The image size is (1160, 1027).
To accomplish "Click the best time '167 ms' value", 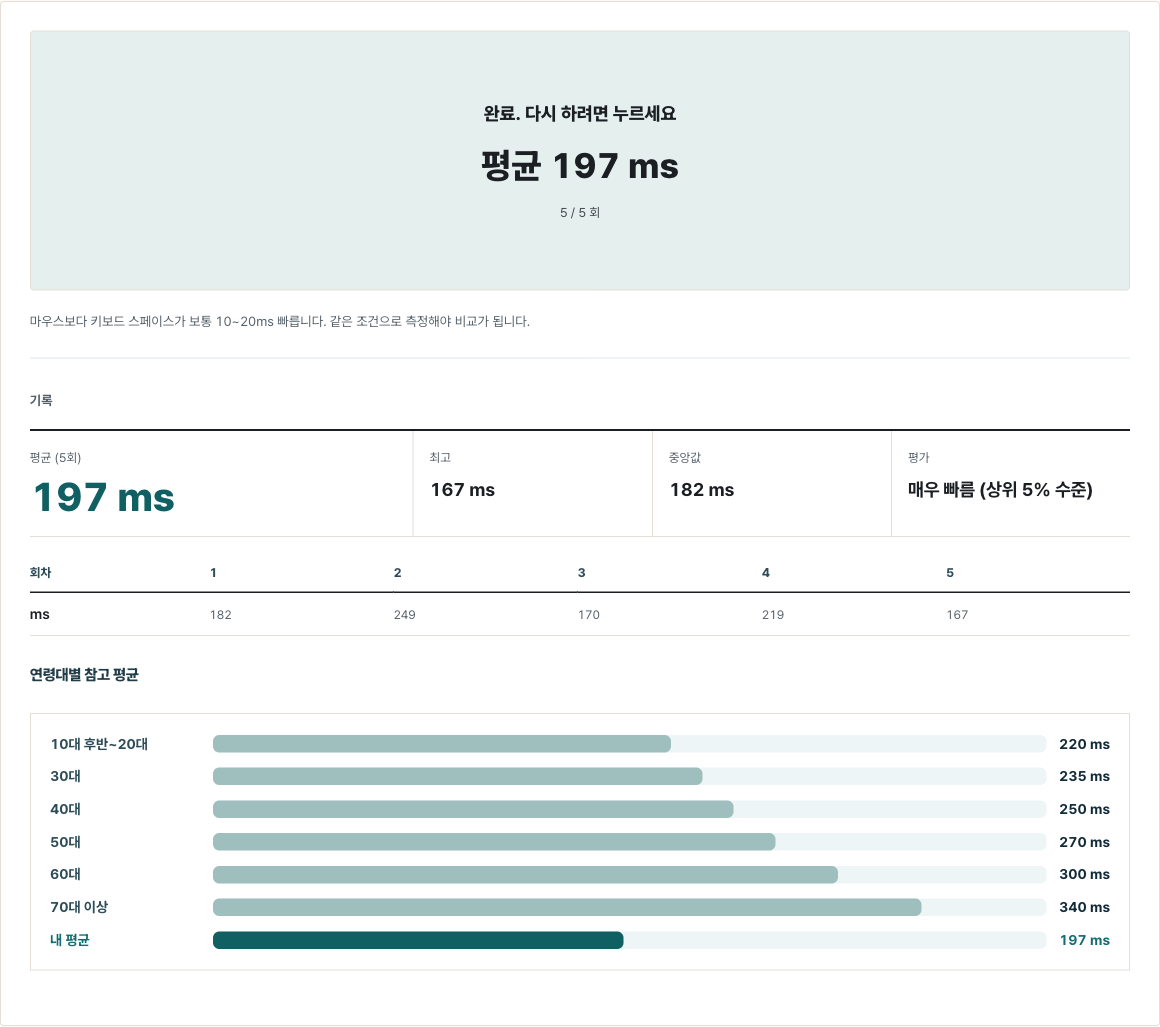I will 462,490.
